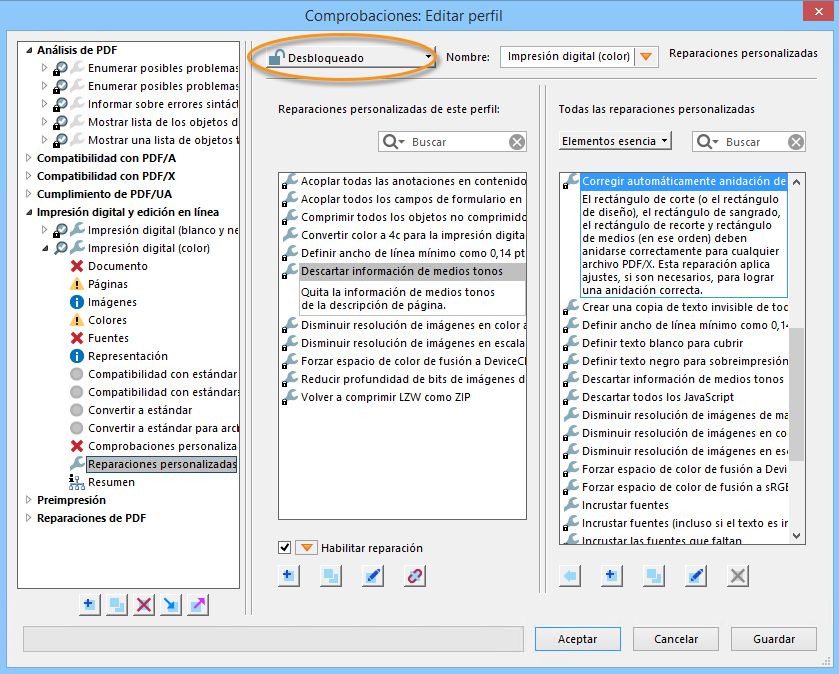Image resolution: width=839 pixels, height=674 pixels.
Task: Import a profile with the blue arrow icon
Action: 171,605
